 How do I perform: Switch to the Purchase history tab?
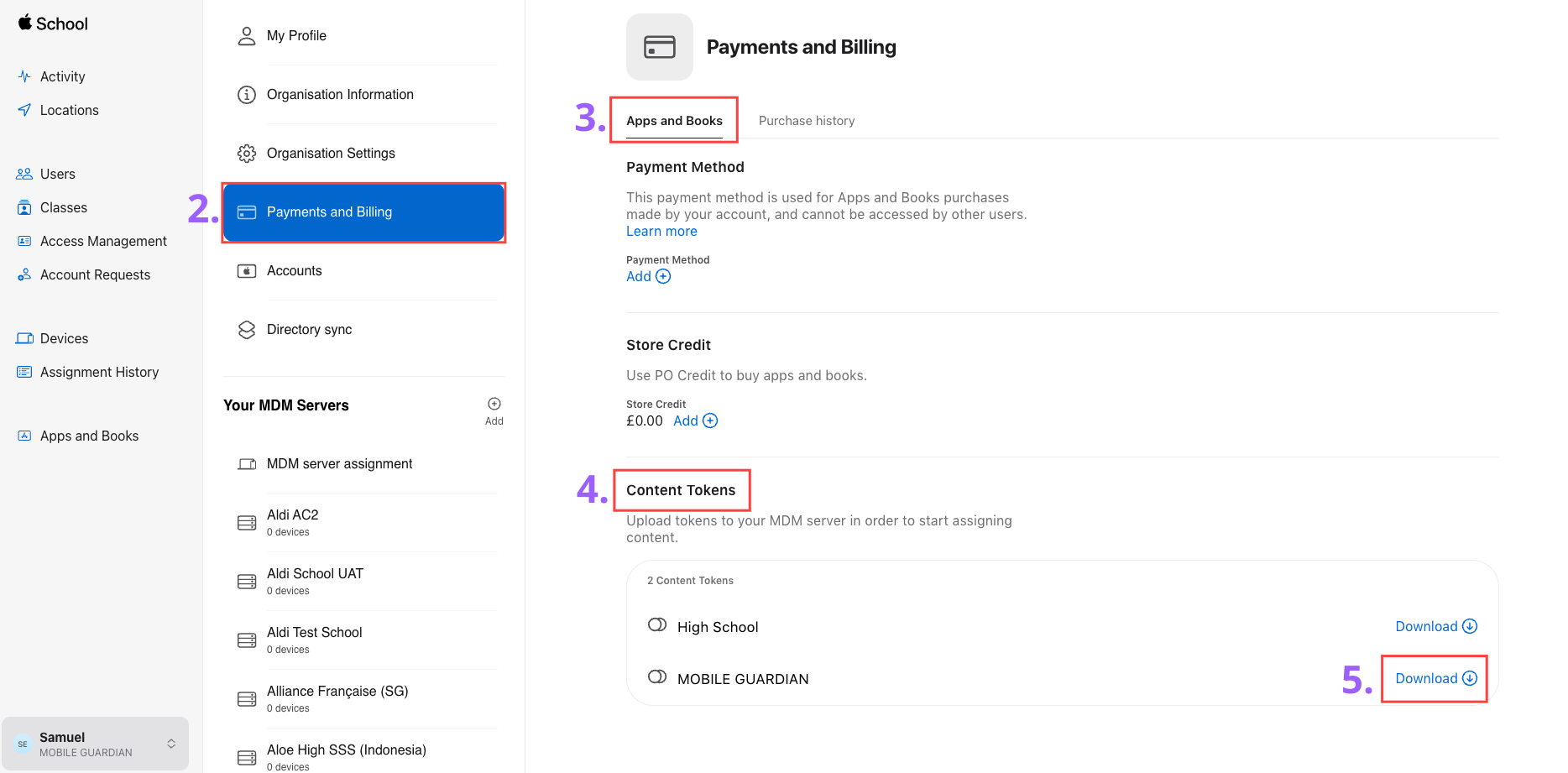pos(807,121)
